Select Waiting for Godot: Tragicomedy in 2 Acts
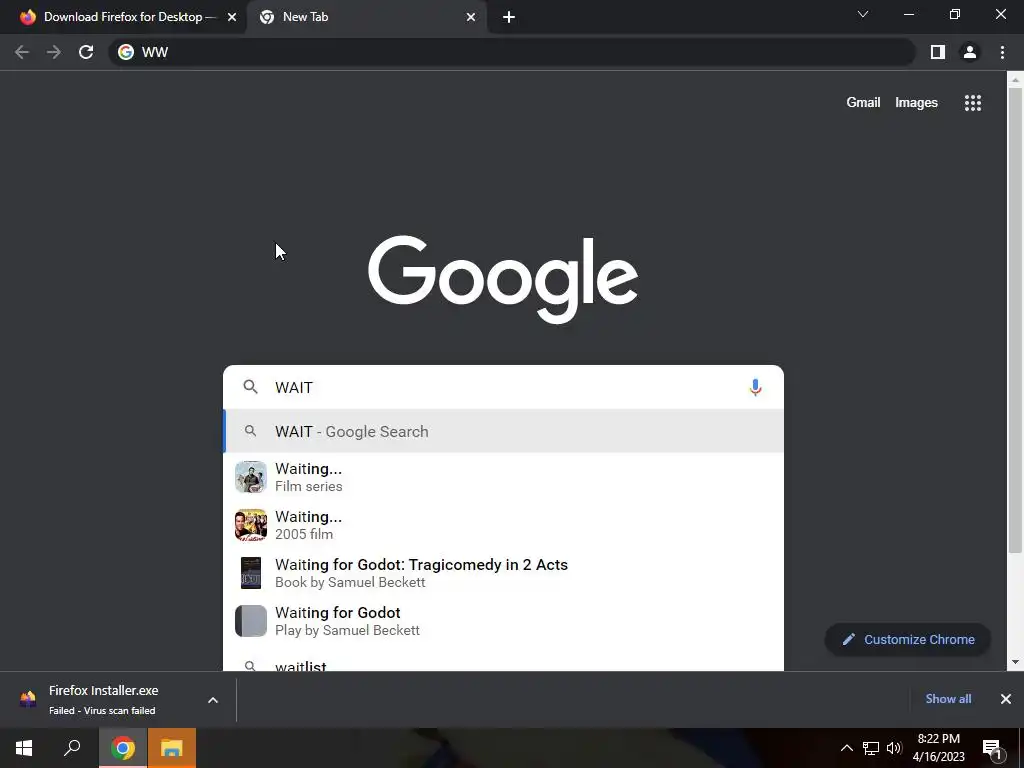 (504, 573)
